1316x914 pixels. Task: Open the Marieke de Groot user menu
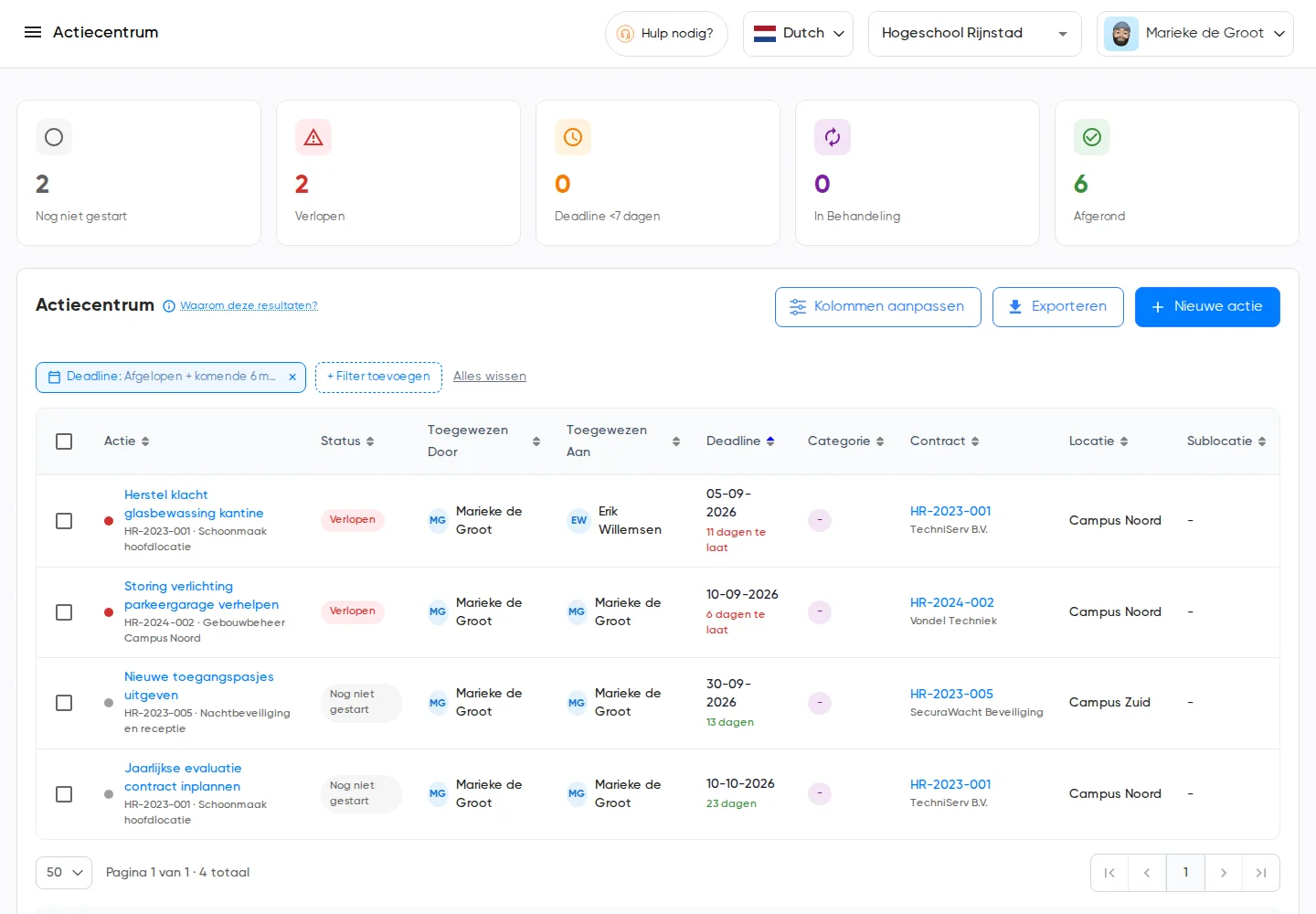pos(1195,34)
